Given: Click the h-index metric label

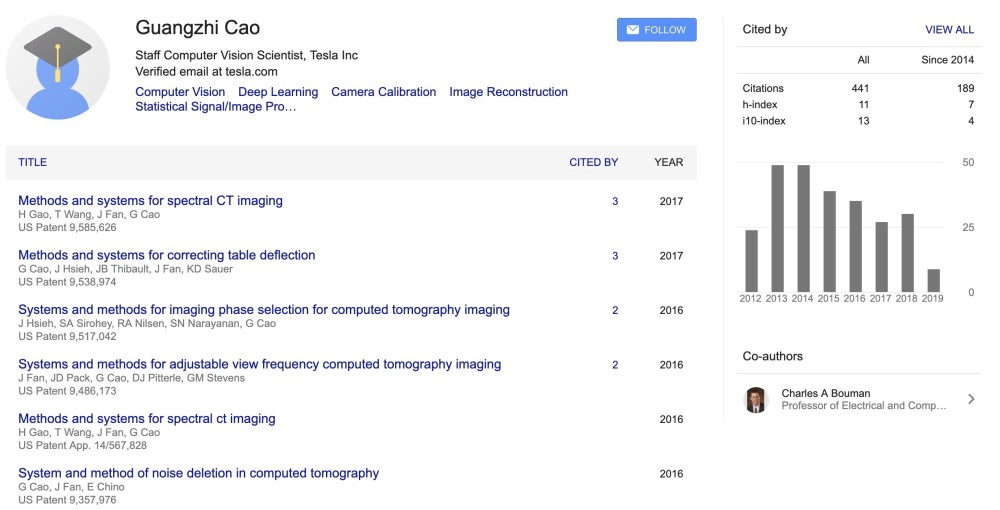Looking at the screenshot, I should (x=760, y=105).
